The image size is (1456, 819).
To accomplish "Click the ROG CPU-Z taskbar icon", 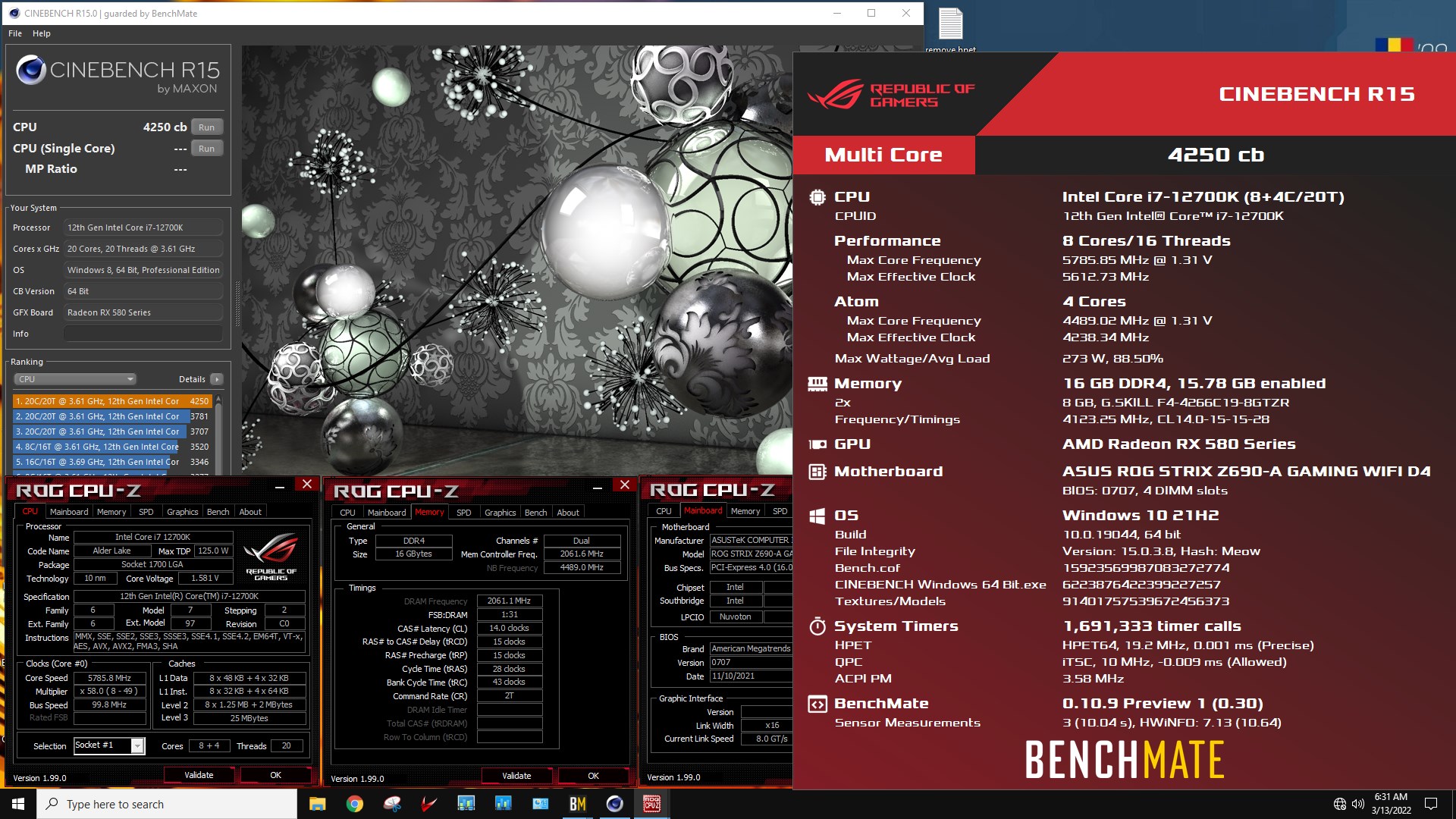I will tap(651, 804).
